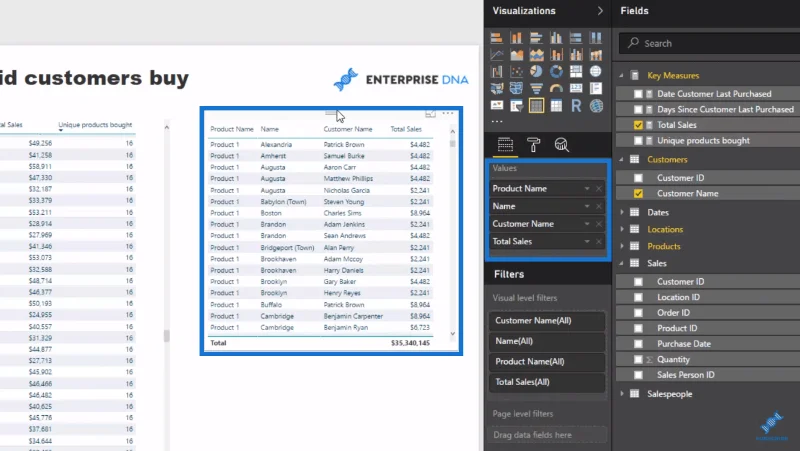Select the Map globe visual
800x451 pixels.
(x=596, y=71)
